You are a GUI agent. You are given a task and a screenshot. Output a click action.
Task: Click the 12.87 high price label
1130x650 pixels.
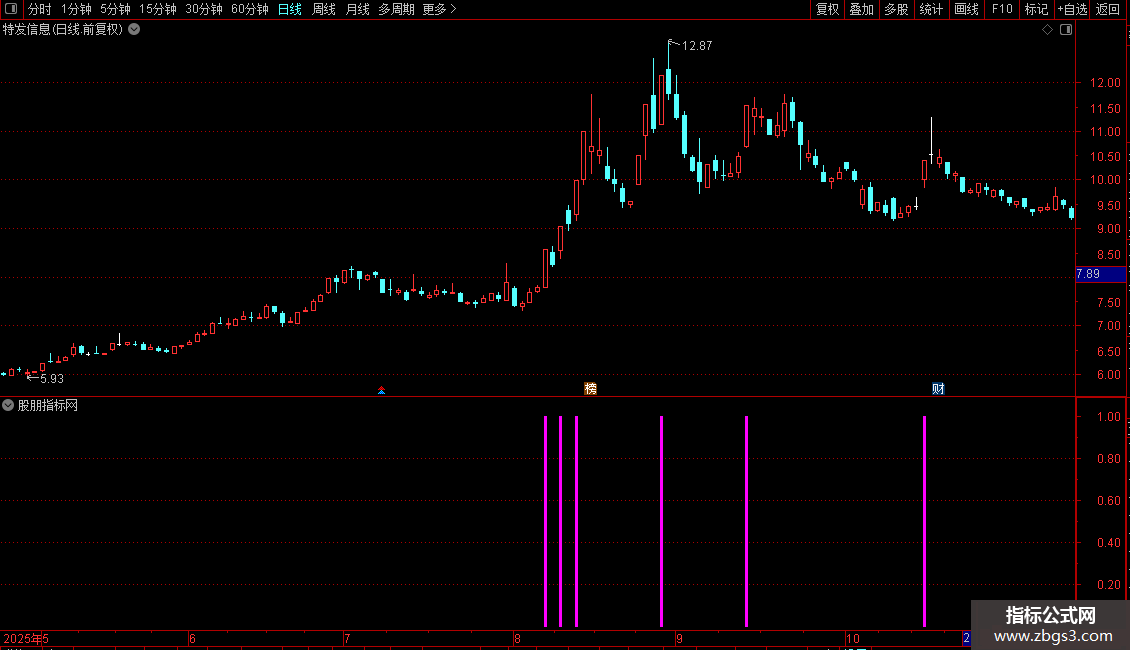[x=696, y=46]
